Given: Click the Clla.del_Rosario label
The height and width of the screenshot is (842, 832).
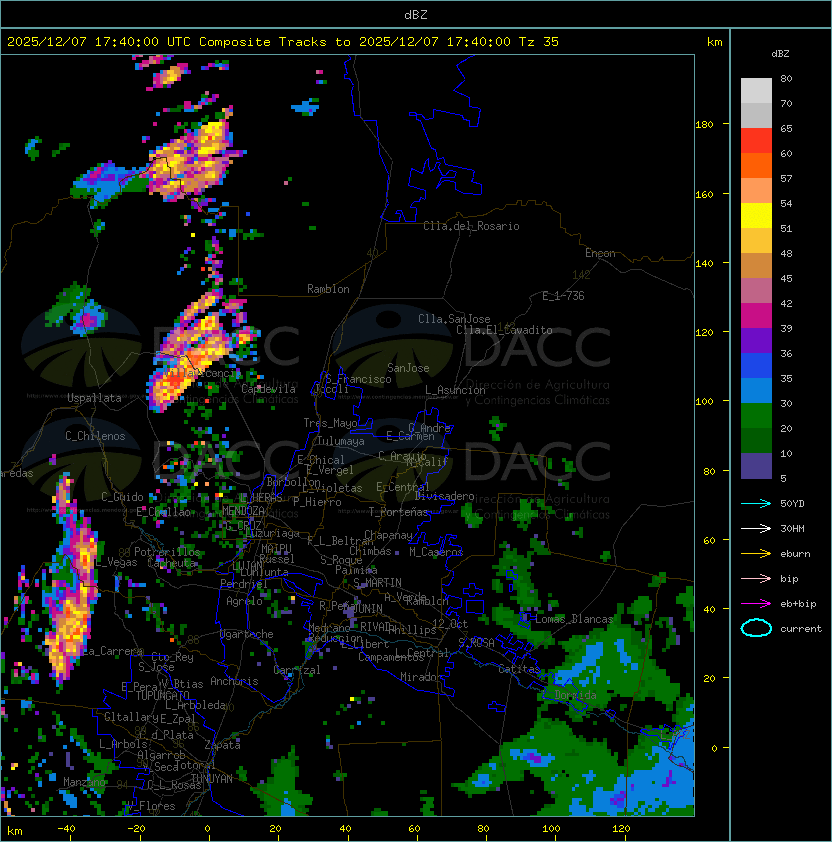Looking at the screenshot, I should tap(471, 226).
